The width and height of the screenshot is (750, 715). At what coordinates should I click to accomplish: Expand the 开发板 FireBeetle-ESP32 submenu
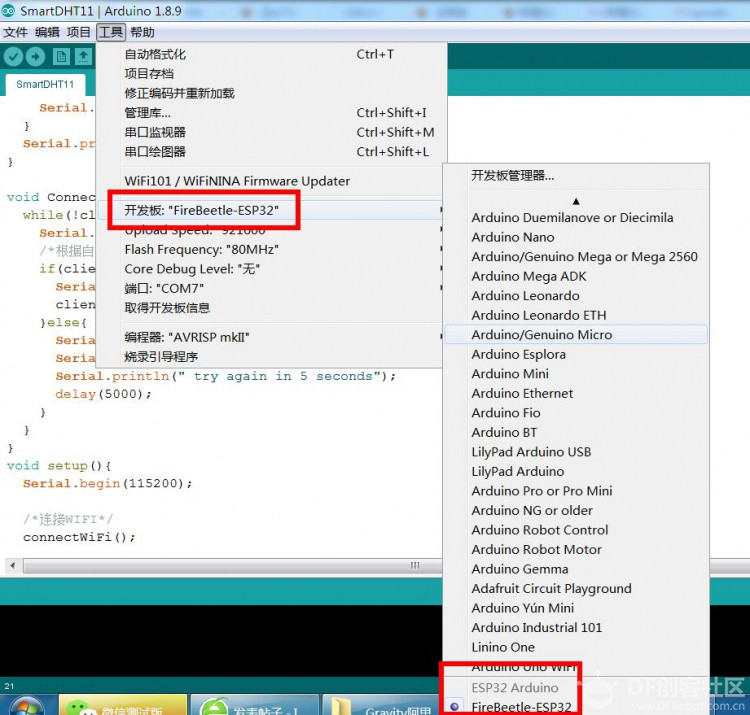click(x=272, y=210)
